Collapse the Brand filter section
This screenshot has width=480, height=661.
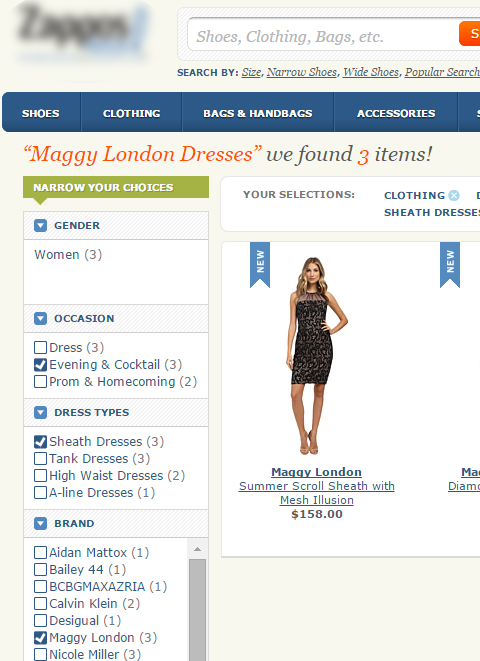pyautogui.click(x=40, y=524)
